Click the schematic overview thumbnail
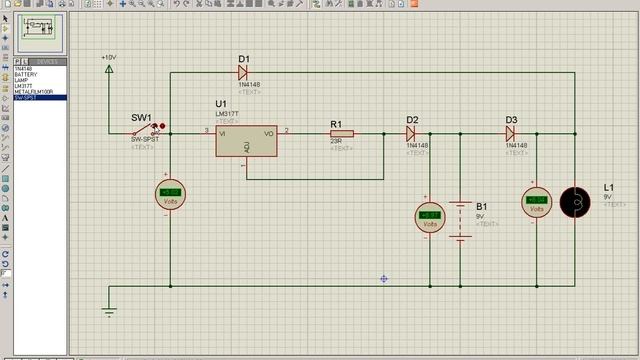This screenshot has height=360, width=640. click(40, 33)
